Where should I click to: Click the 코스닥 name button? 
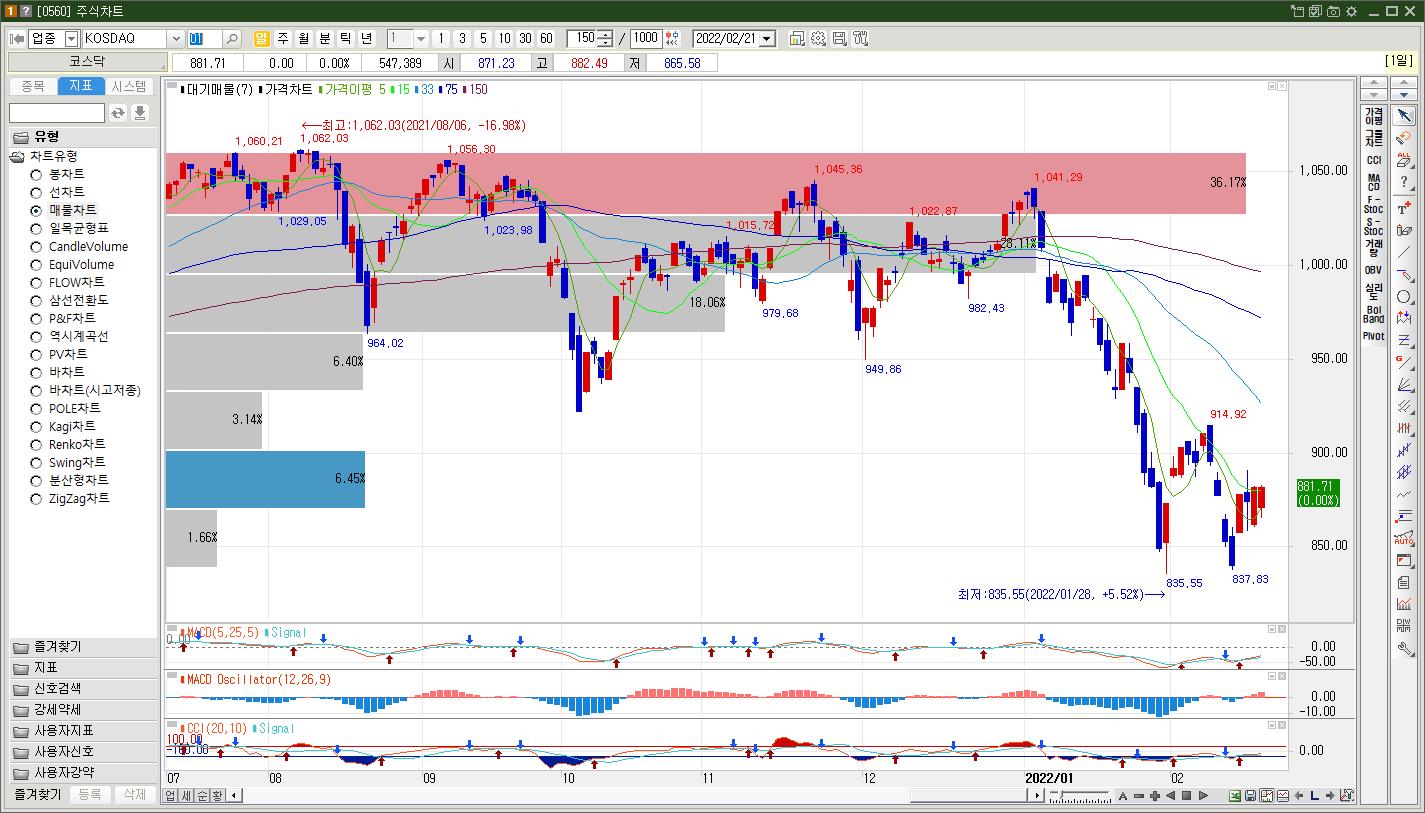tap(87, 62)
